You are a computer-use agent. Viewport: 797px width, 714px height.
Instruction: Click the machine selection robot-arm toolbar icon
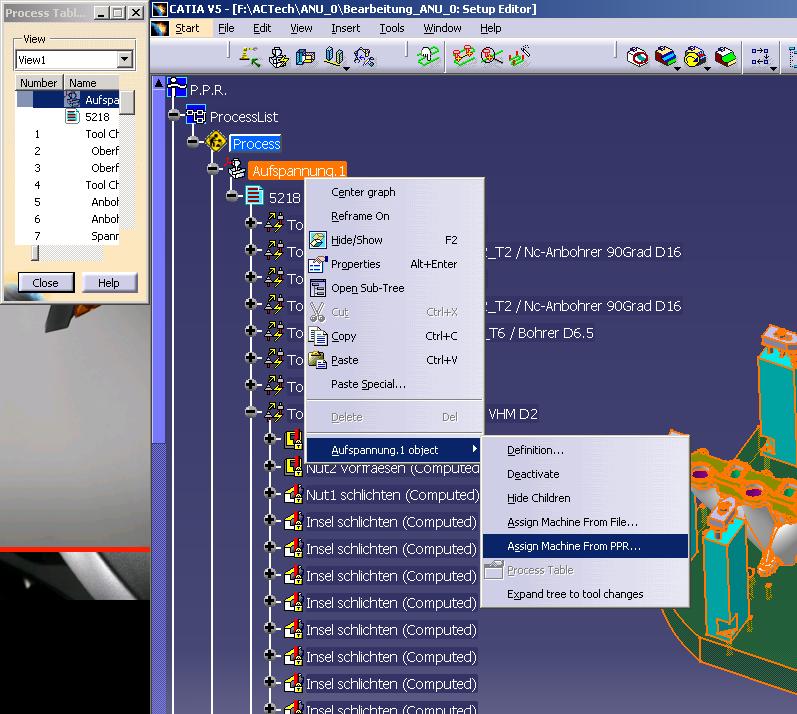[250, 56]
